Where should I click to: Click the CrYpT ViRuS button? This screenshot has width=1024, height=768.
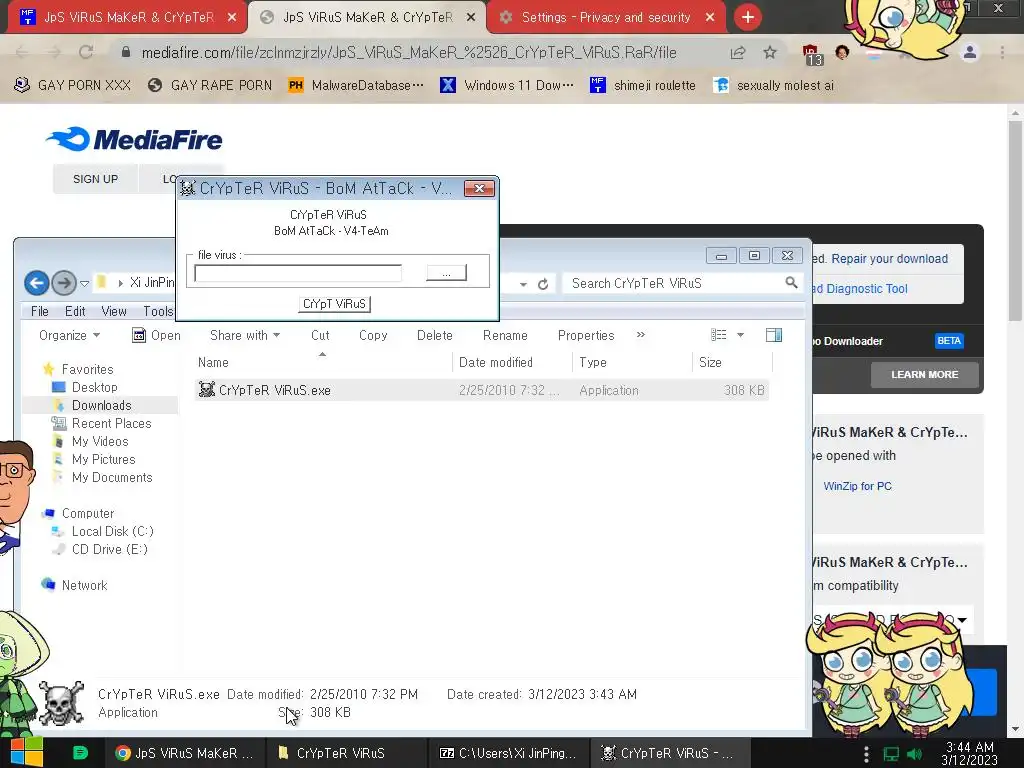tap(334, 304)
